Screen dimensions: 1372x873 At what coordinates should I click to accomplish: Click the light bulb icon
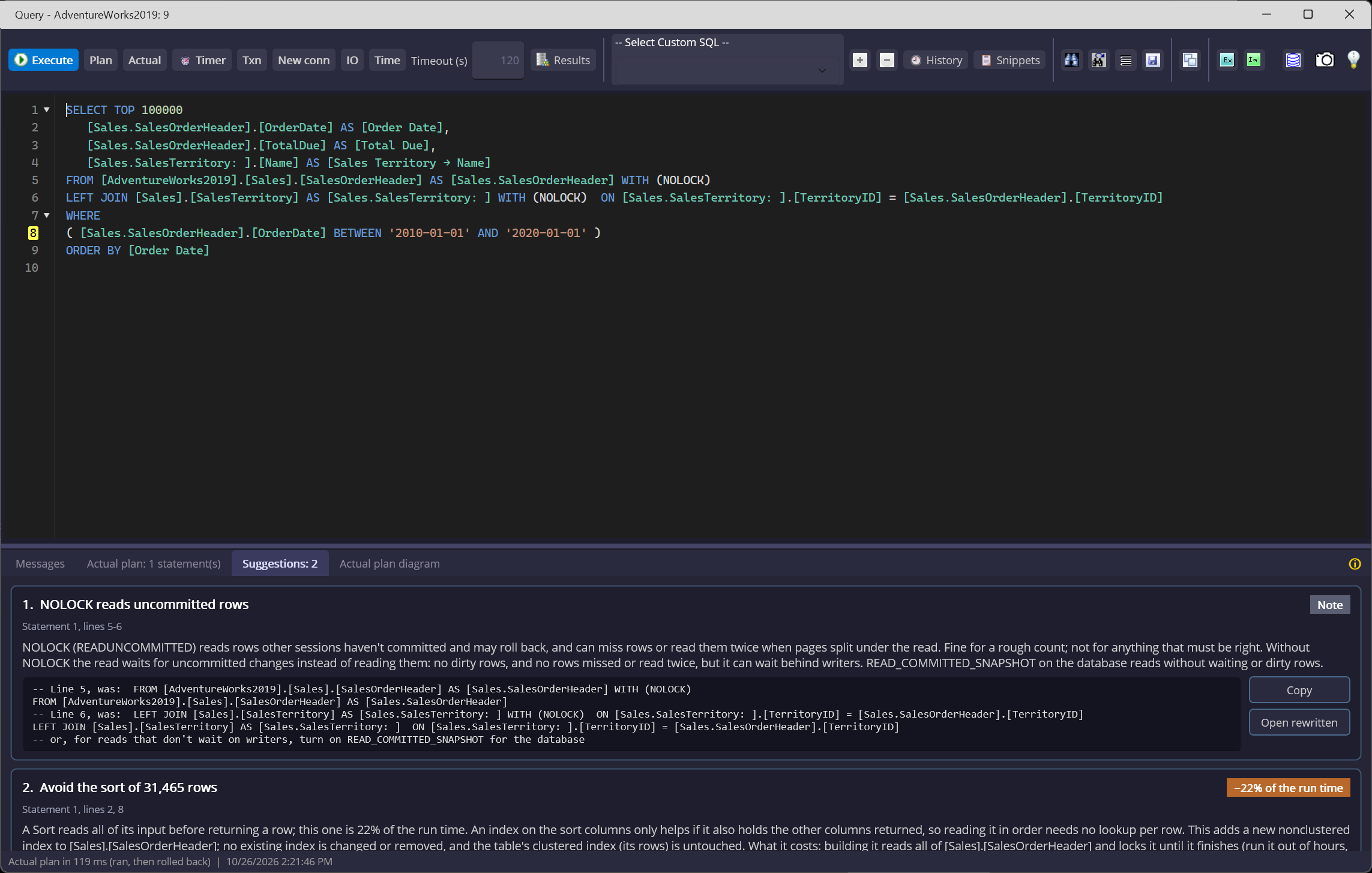tap(1353, 60)
